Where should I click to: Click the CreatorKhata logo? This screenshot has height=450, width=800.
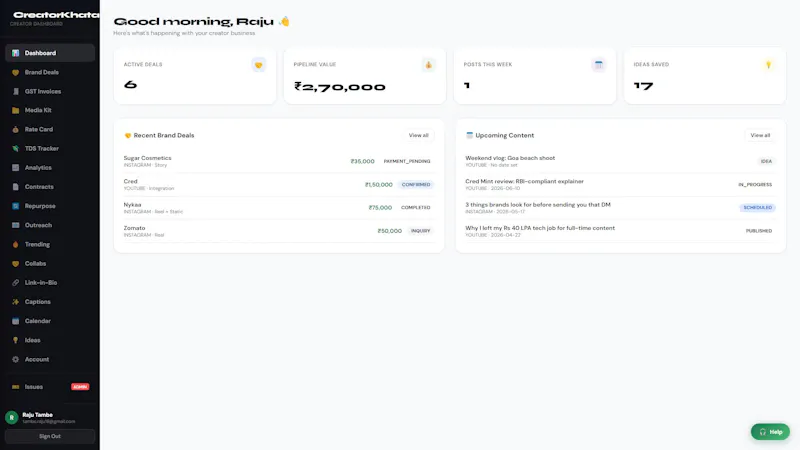[x=56, y=15]
